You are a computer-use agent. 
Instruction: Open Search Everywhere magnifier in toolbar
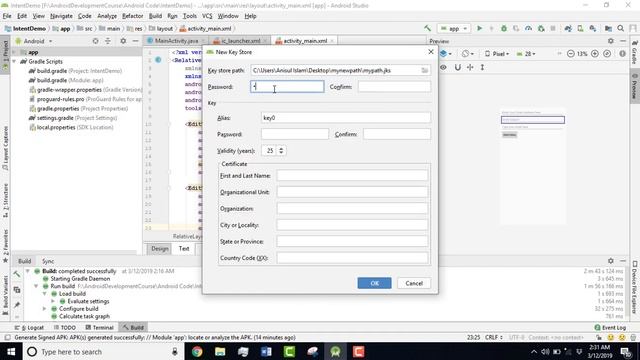click(620, 29)
